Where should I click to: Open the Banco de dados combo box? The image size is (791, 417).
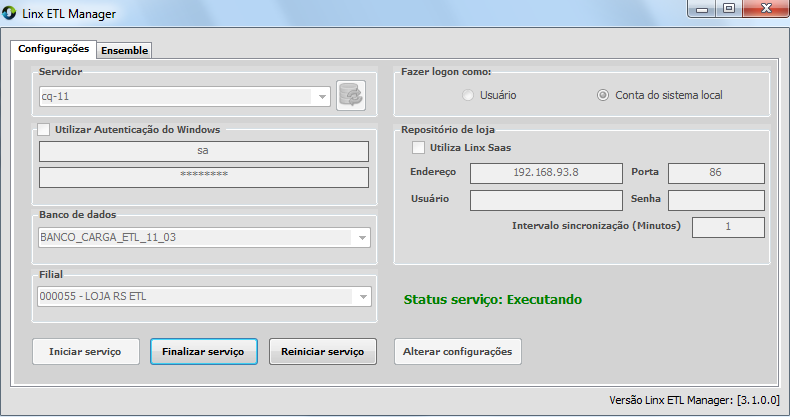[x=204, y=237]
